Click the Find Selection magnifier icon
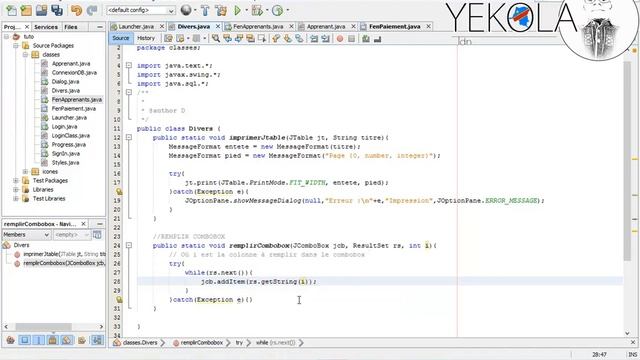 click(216, 38)
